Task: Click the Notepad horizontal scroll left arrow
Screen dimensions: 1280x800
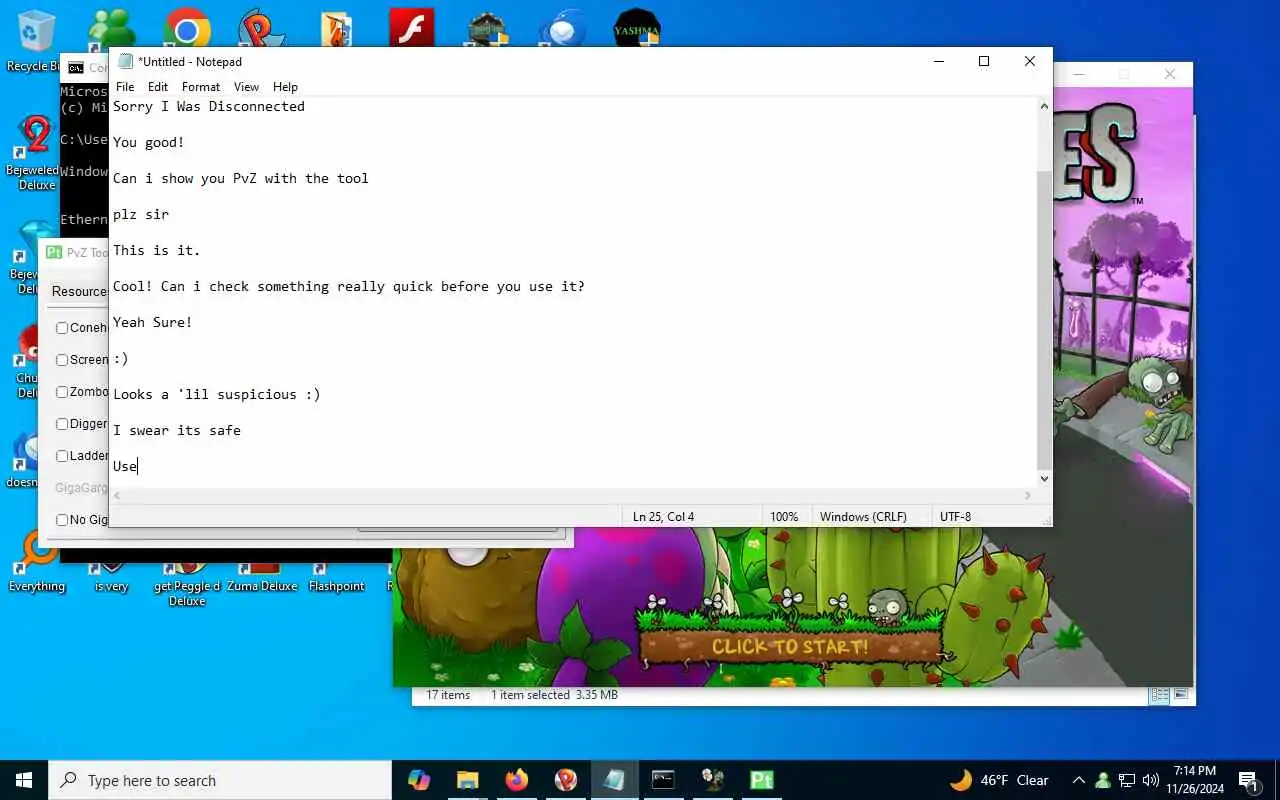Action: 117,496
